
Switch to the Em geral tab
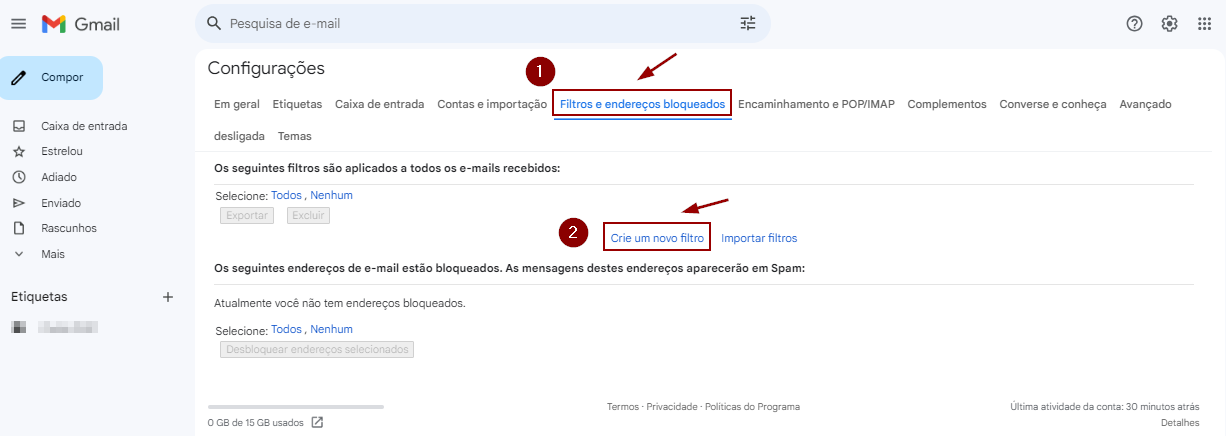pyautogui.click(x=237, y=104)
